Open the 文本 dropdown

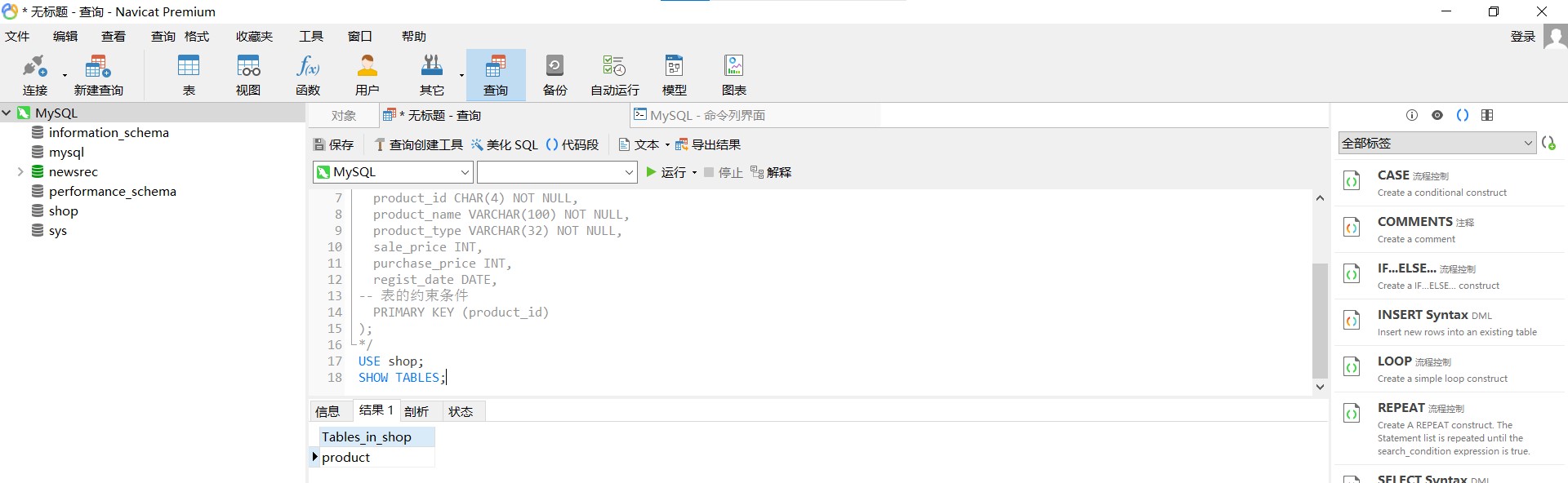[644, 144]
